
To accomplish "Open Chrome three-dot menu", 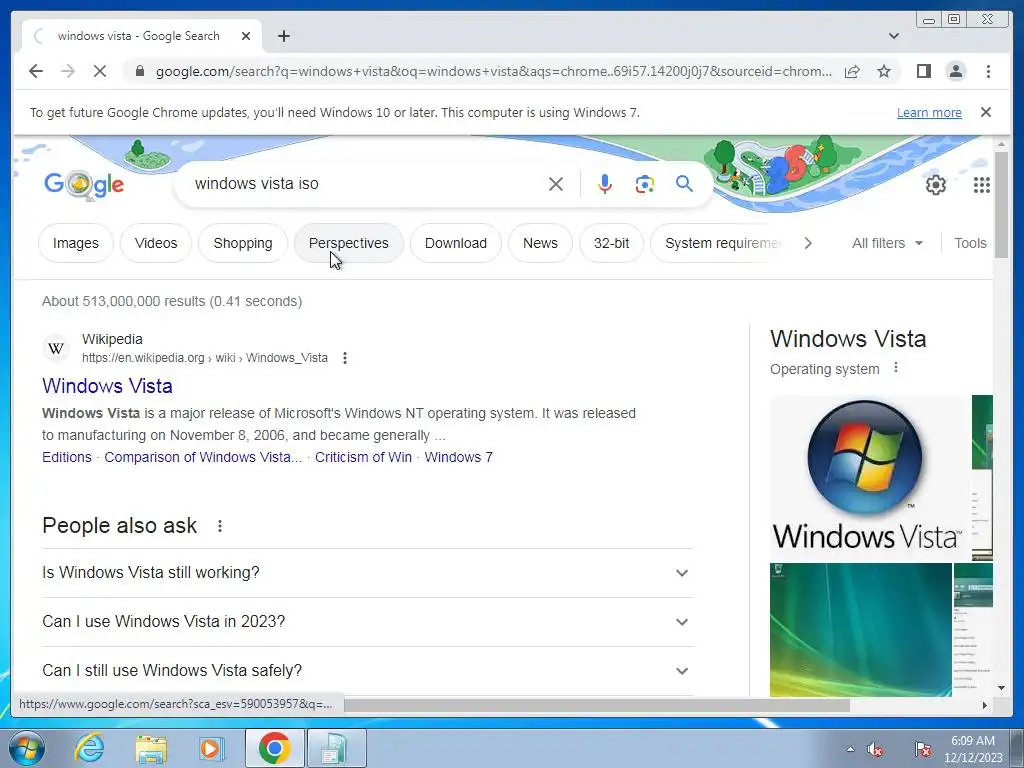I will [988, 71].
